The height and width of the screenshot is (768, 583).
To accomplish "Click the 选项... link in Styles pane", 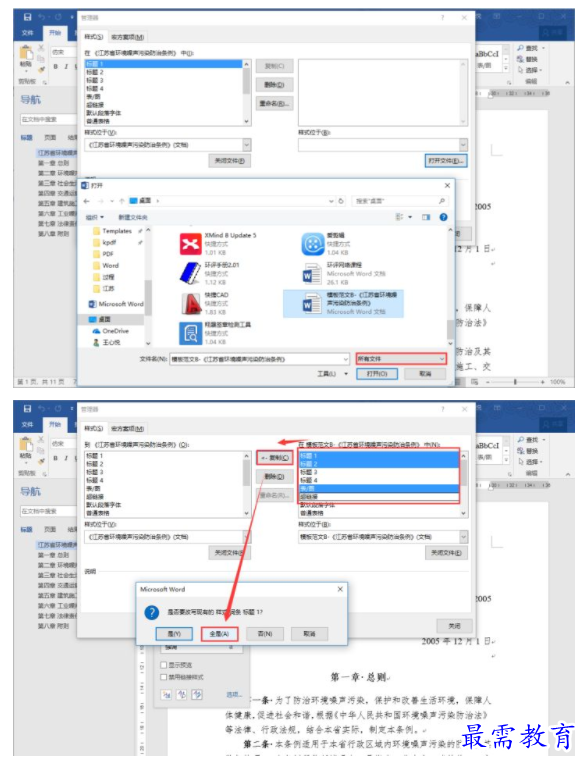I will pyautogui.click(x=234, y=695).
